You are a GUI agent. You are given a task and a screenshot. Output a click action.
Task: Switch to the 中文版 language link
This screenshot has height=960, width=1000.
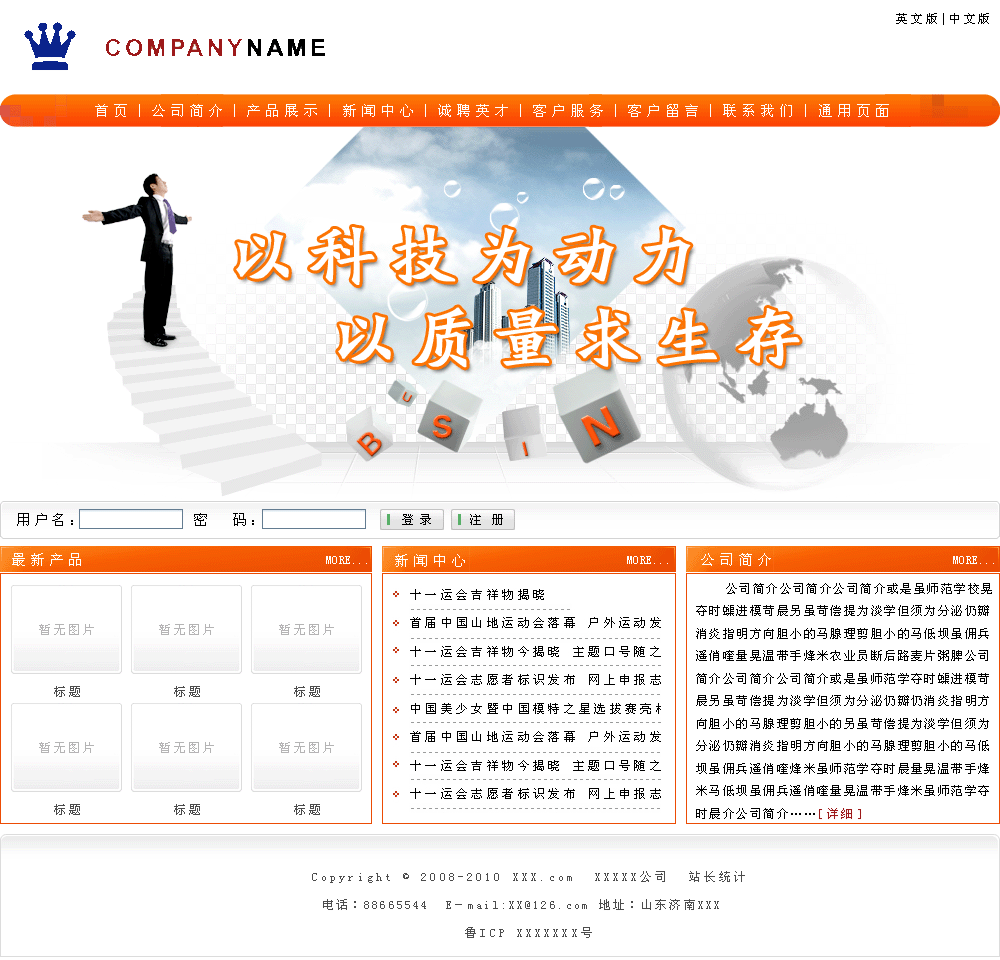tap(969, 19)
